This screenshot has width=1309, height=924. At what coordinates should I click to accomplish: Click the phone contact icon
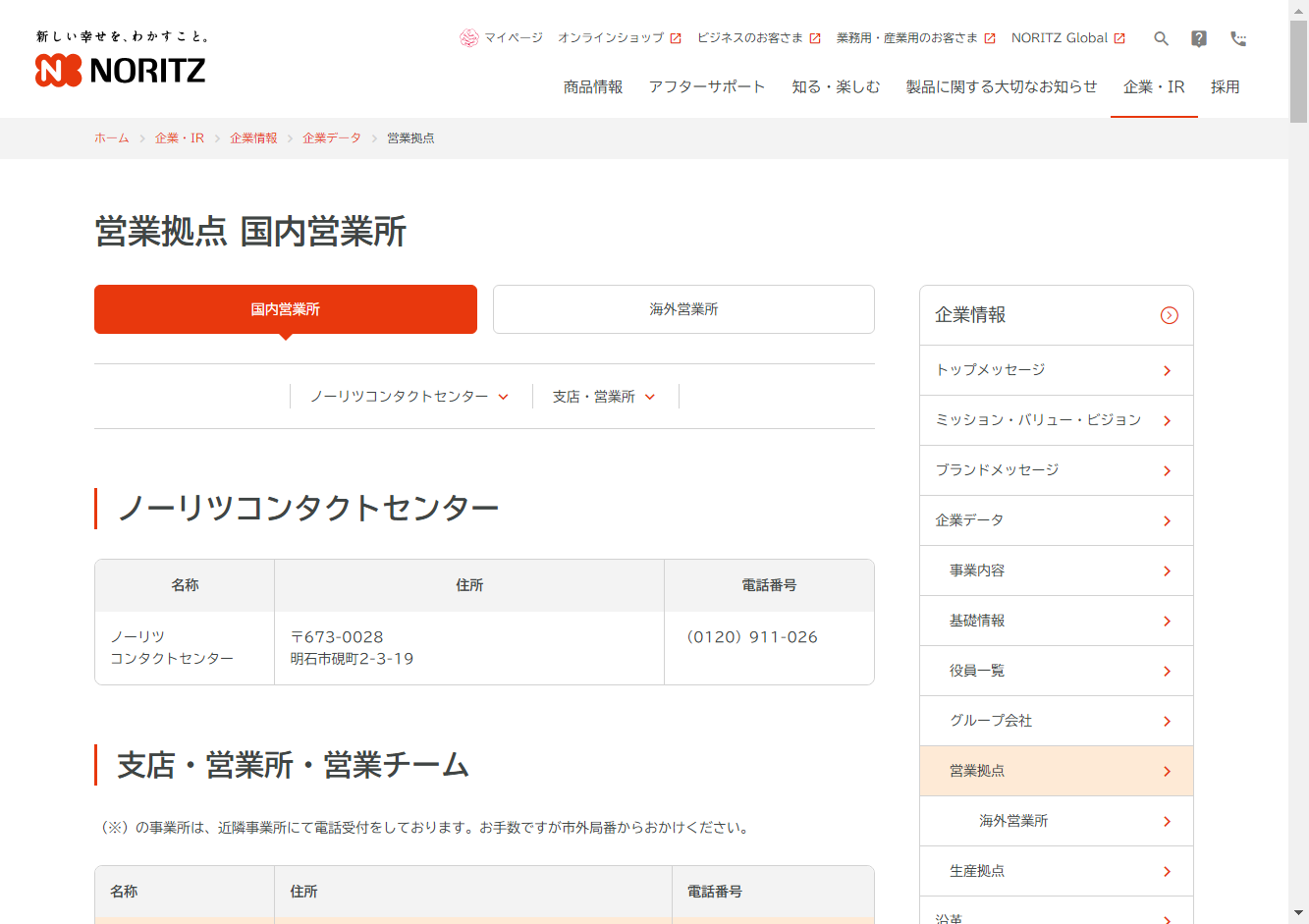[1238, 38]
